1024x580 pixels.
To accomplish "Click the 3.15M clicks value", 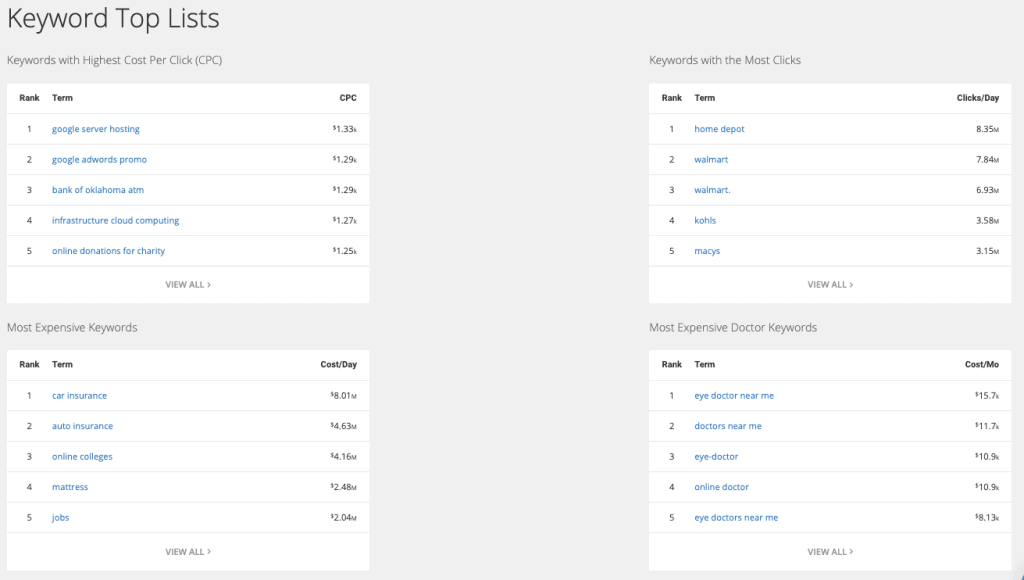I will (987, 251).
